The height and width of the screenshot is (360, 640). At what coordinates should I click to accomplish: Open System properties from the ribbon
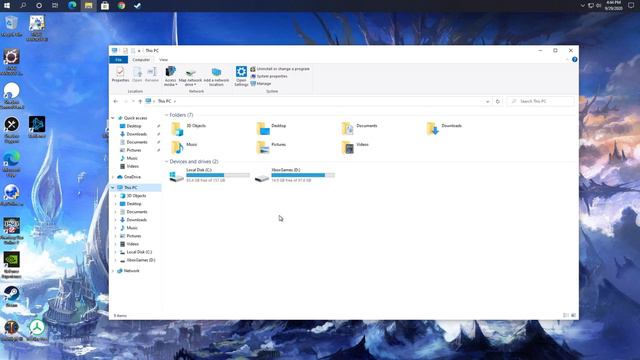(269, 76)
